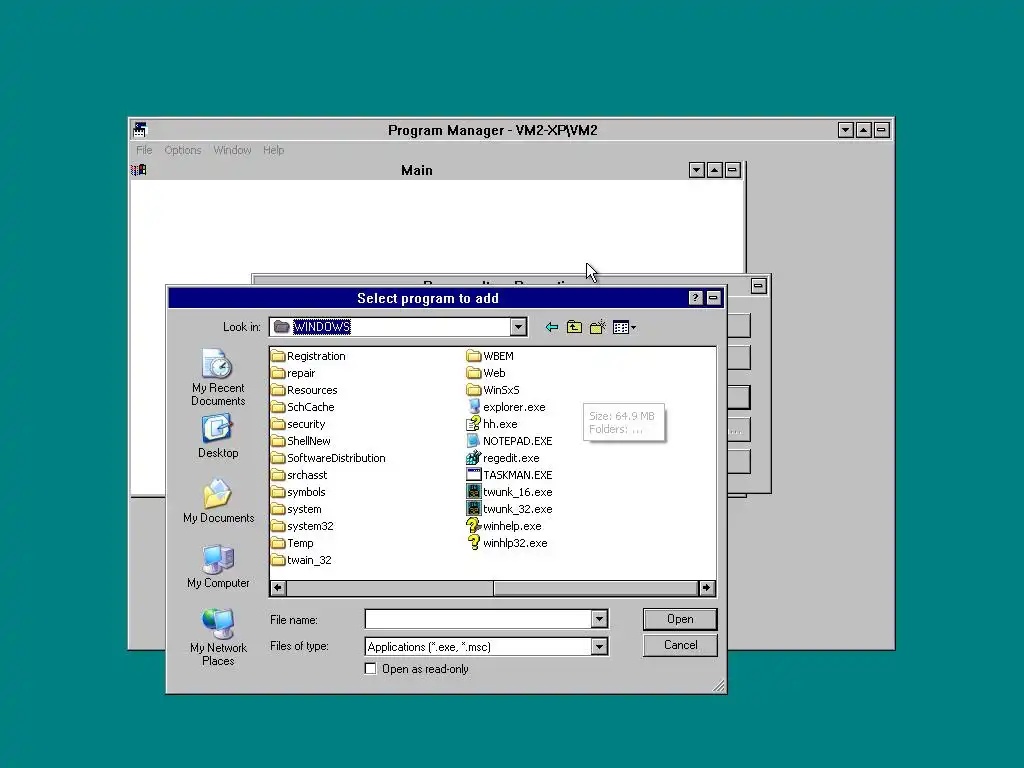1024x768 pixels.
Task: Expand the File name dropdown arrow
Action: tap(600, 619)
